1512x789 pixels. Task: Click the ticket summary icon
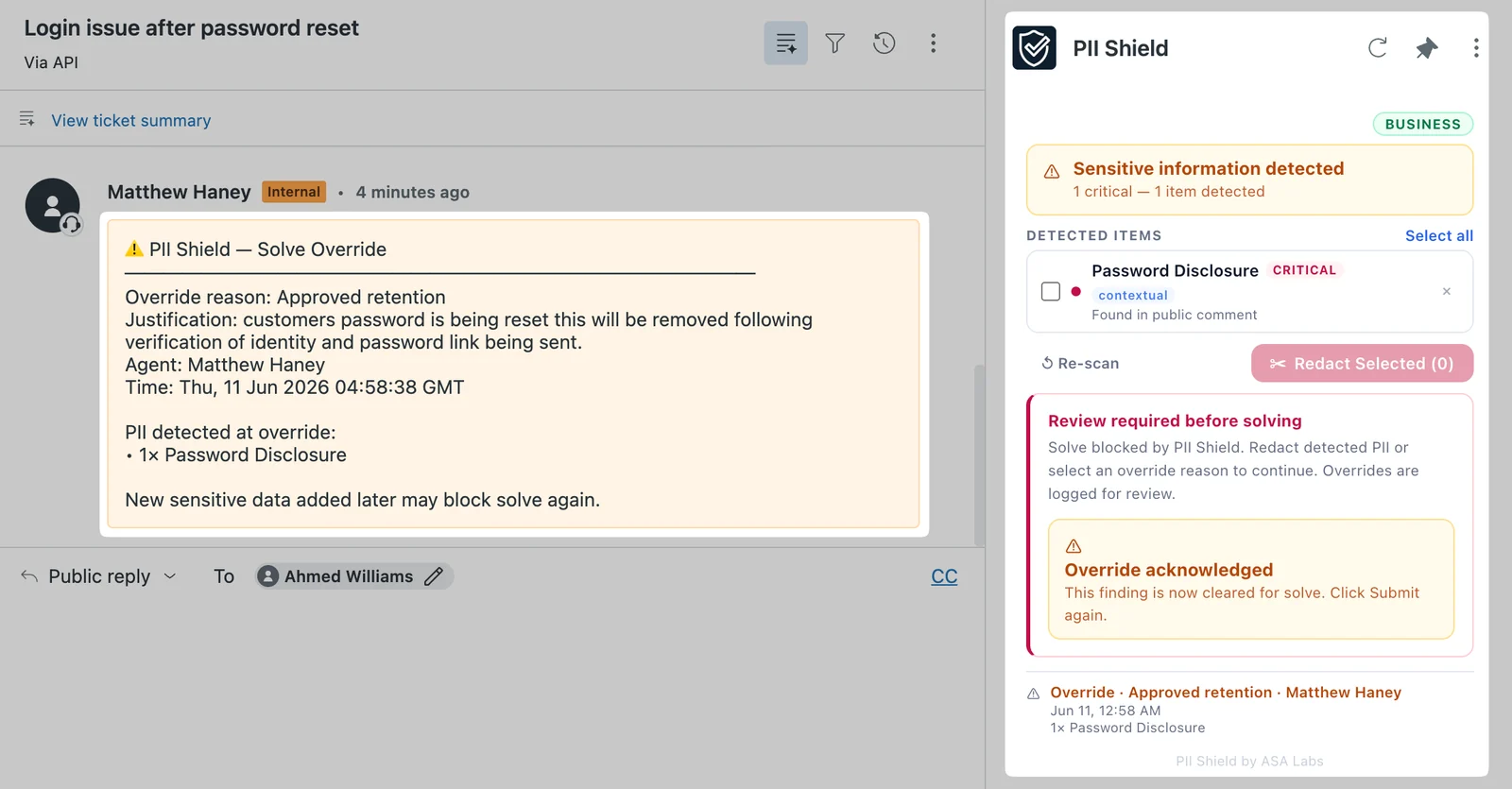(27, 119)
